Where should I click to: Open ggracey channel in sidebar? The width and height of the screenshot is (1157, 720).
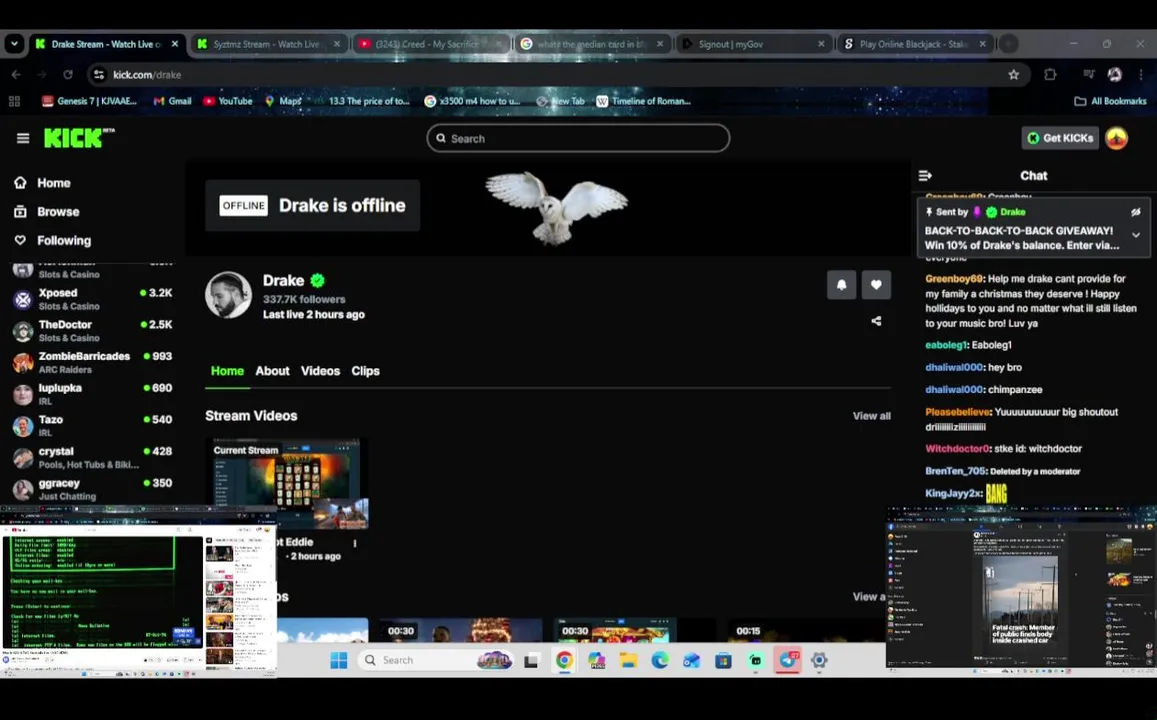tap(92, 489)
